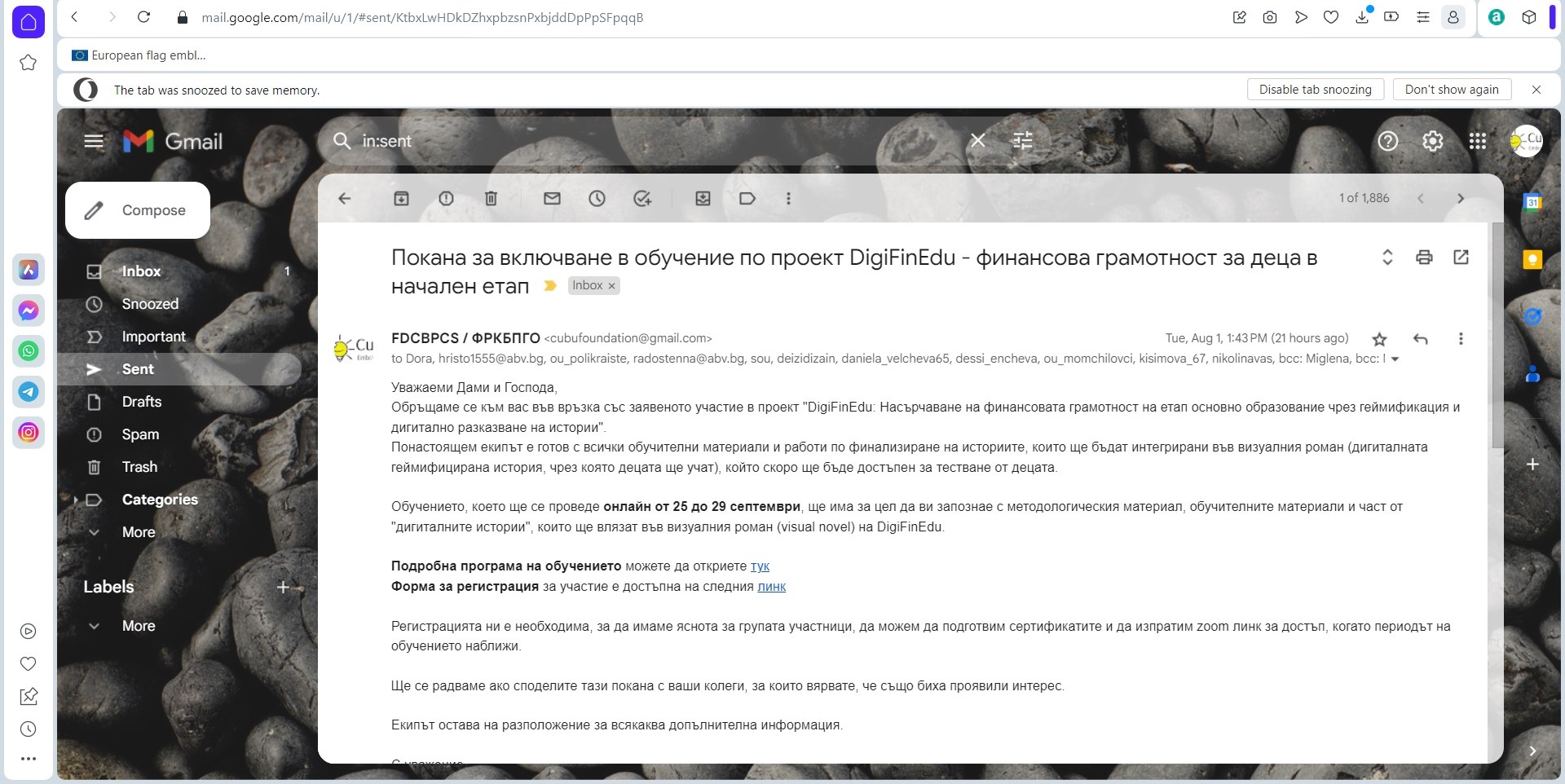Viewport: 1565px width, 784px height.
Task: Open Google apps grid
Action: (1477, 141)
